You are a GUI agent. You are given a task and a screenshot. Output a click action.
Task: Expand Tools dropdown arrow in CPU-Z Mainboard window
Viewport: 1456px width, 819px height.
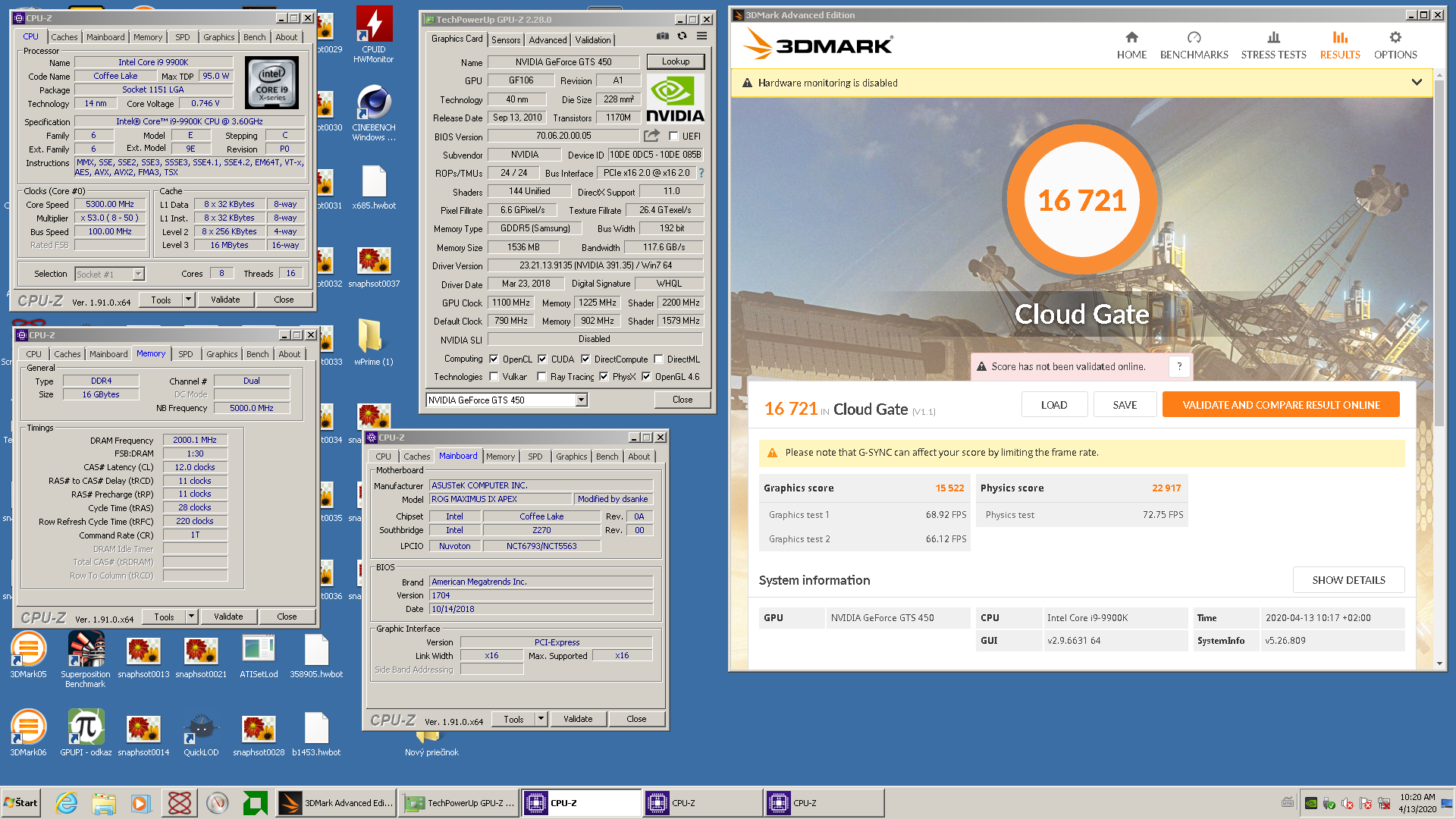(x=541, y=719)
